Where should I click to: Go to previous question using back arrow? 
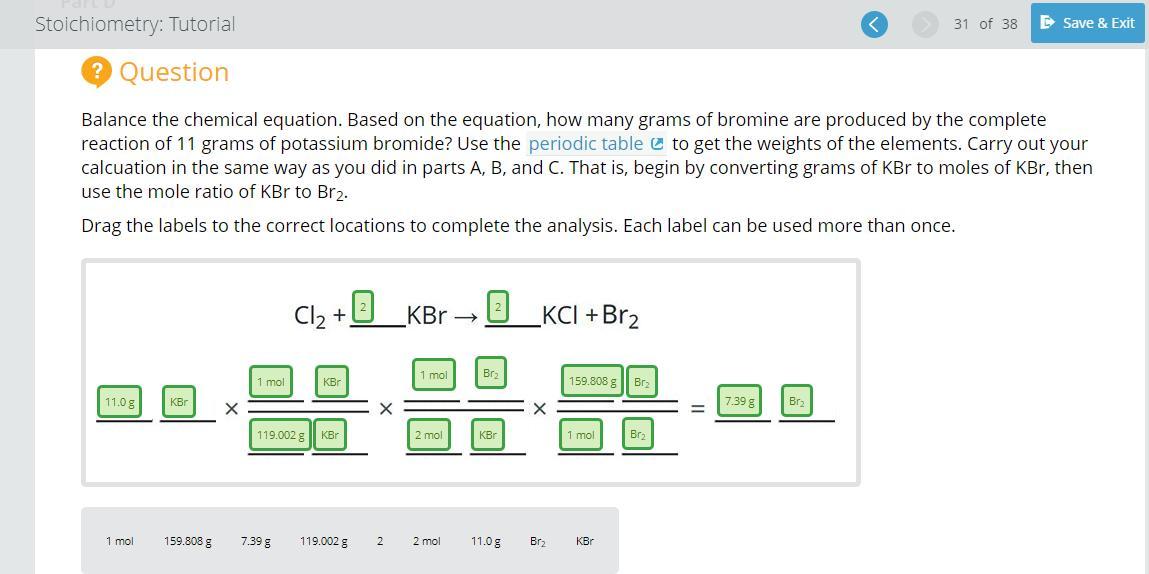pos(874,24)
